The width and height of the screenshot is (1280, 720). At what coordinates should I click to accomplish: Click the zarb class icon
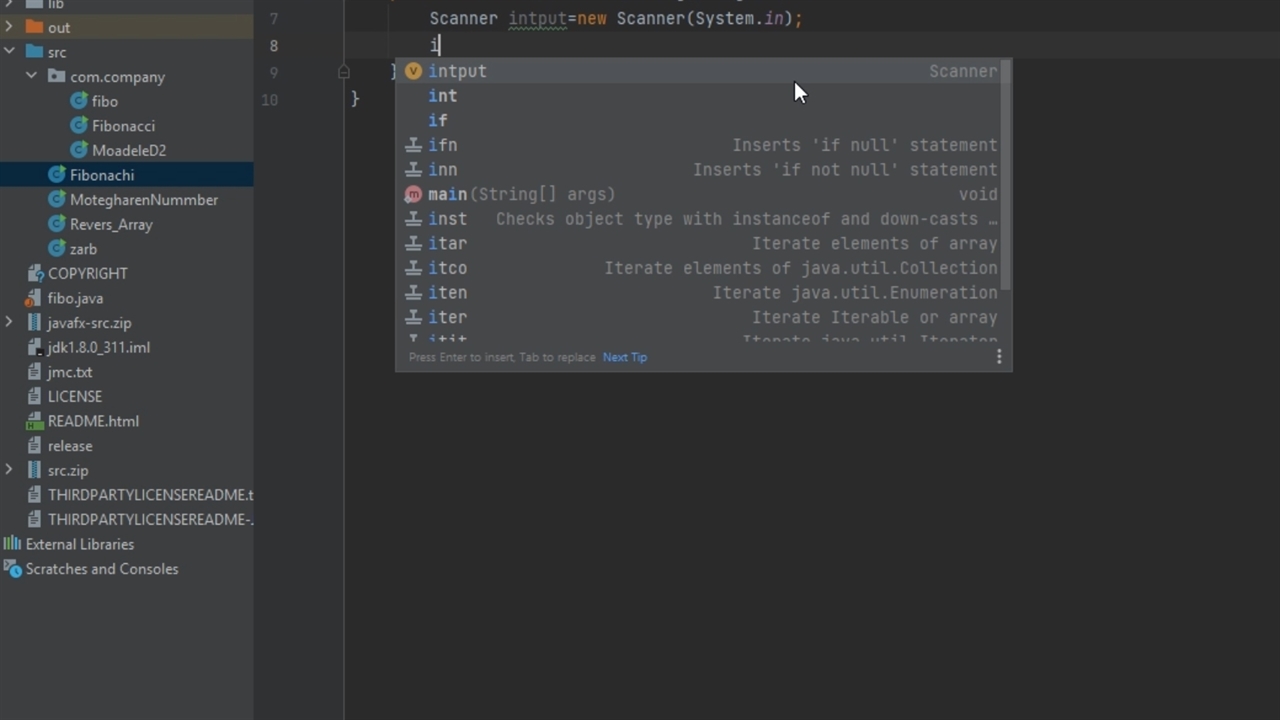click(57, 249)
